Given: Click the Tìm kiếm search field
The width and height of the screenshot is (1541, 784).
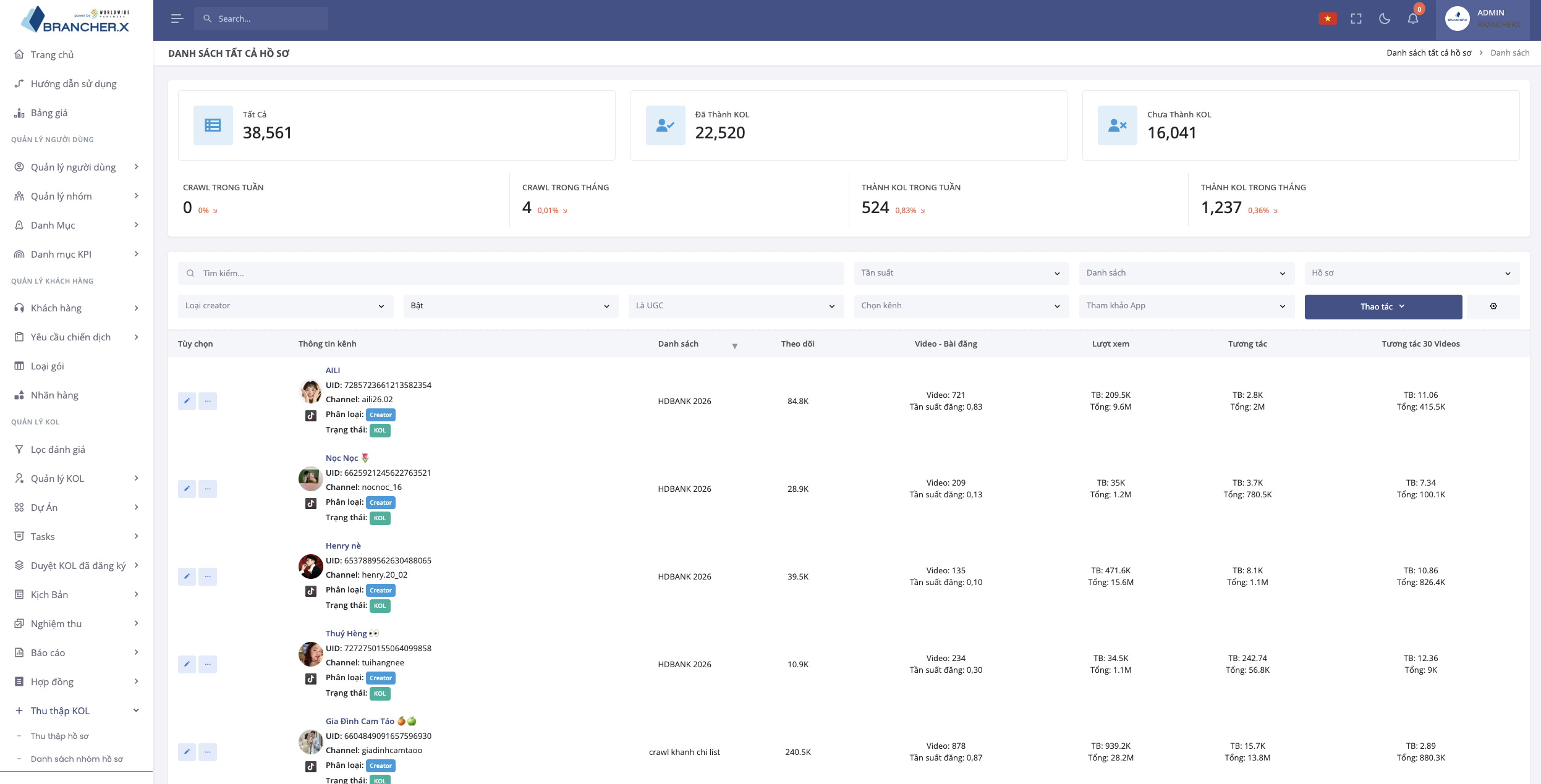Looking at the screenshot, I should (x=511, y=273).
